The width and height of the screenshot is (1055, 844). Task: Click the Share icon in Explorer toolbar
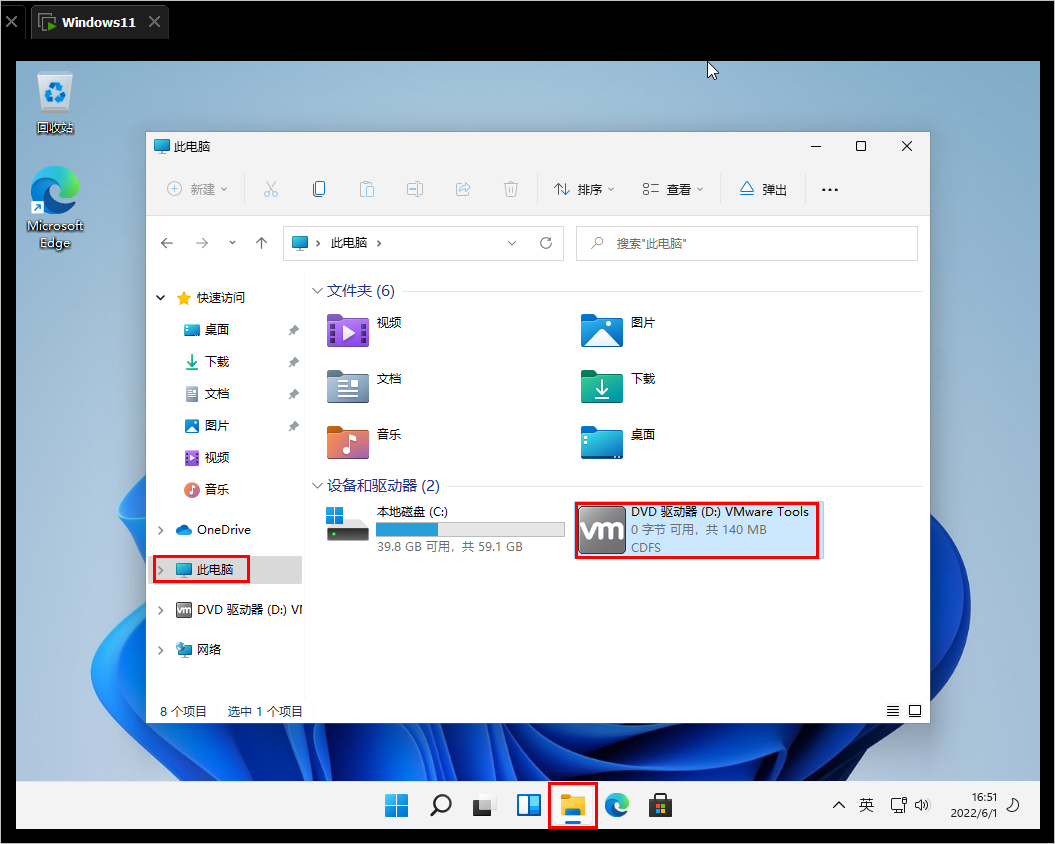(x=462, y=189)
